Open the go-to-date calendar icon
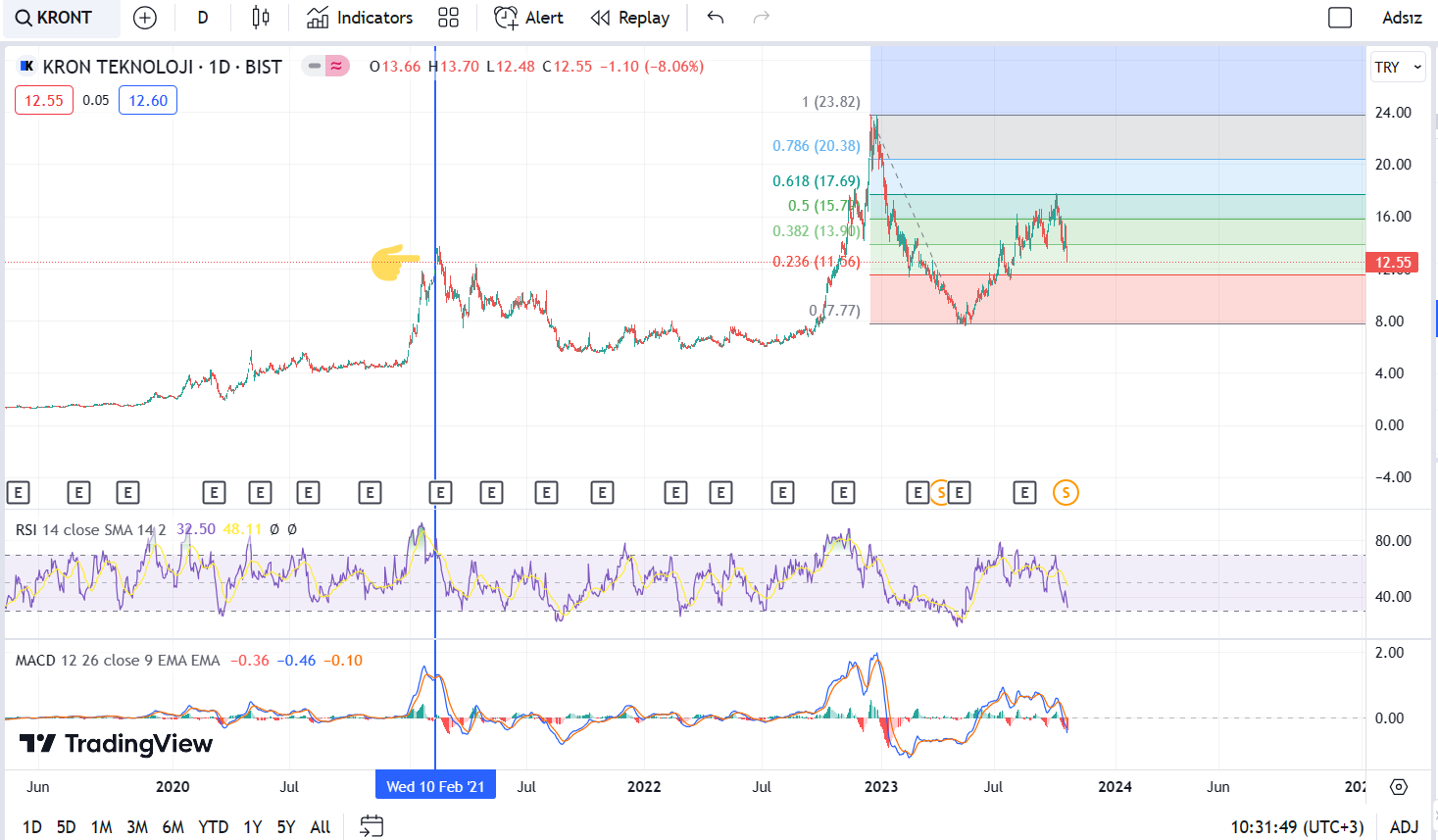Viewport: 1438px width, 840px height. (x=372, y=826)
